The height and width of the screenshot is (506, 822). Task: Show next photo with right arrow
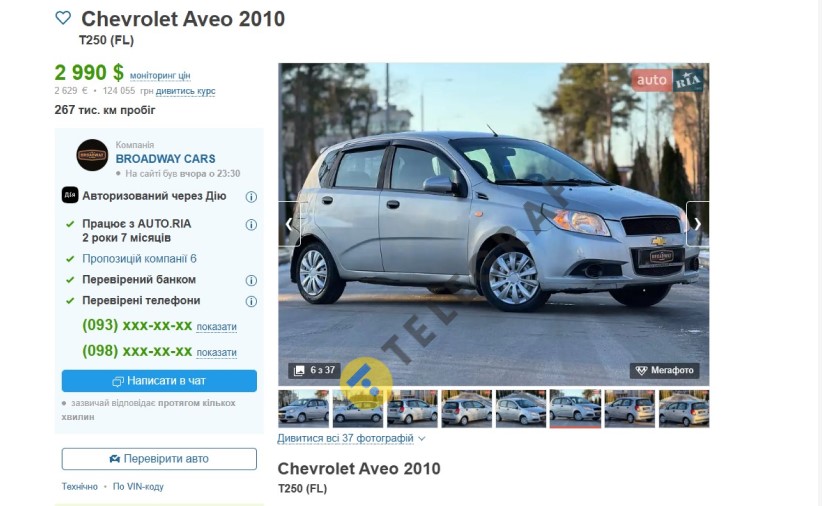tap(698, 224)
